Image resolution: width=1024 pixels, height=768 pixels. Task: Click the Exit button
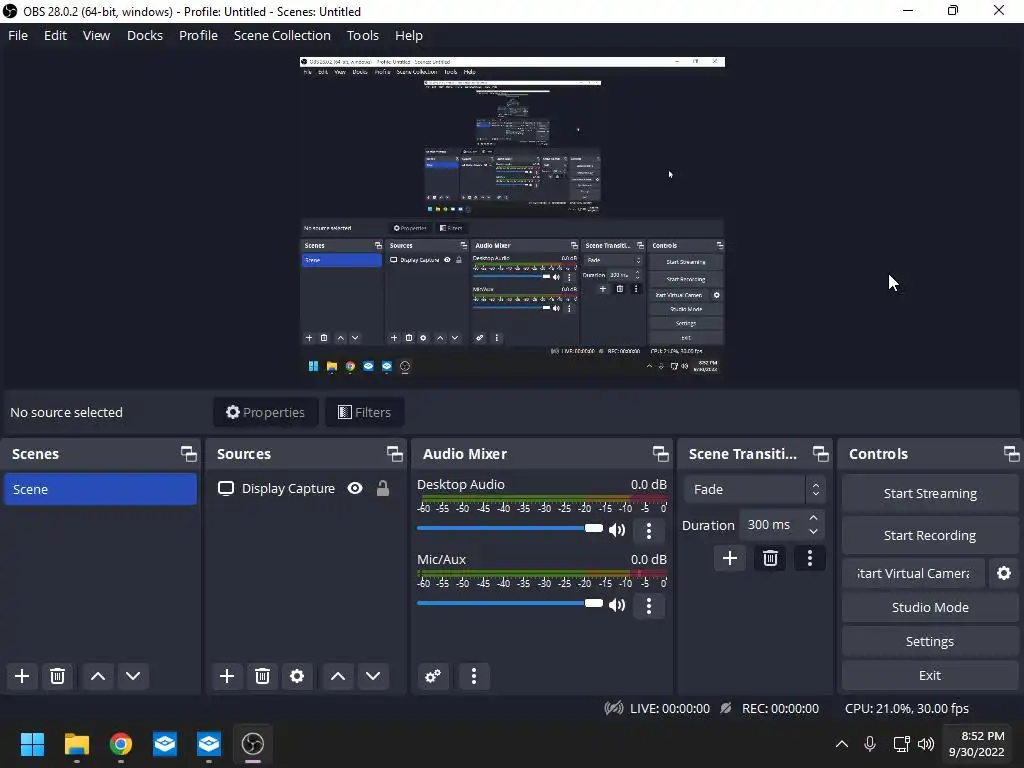[x=930, y=675]
